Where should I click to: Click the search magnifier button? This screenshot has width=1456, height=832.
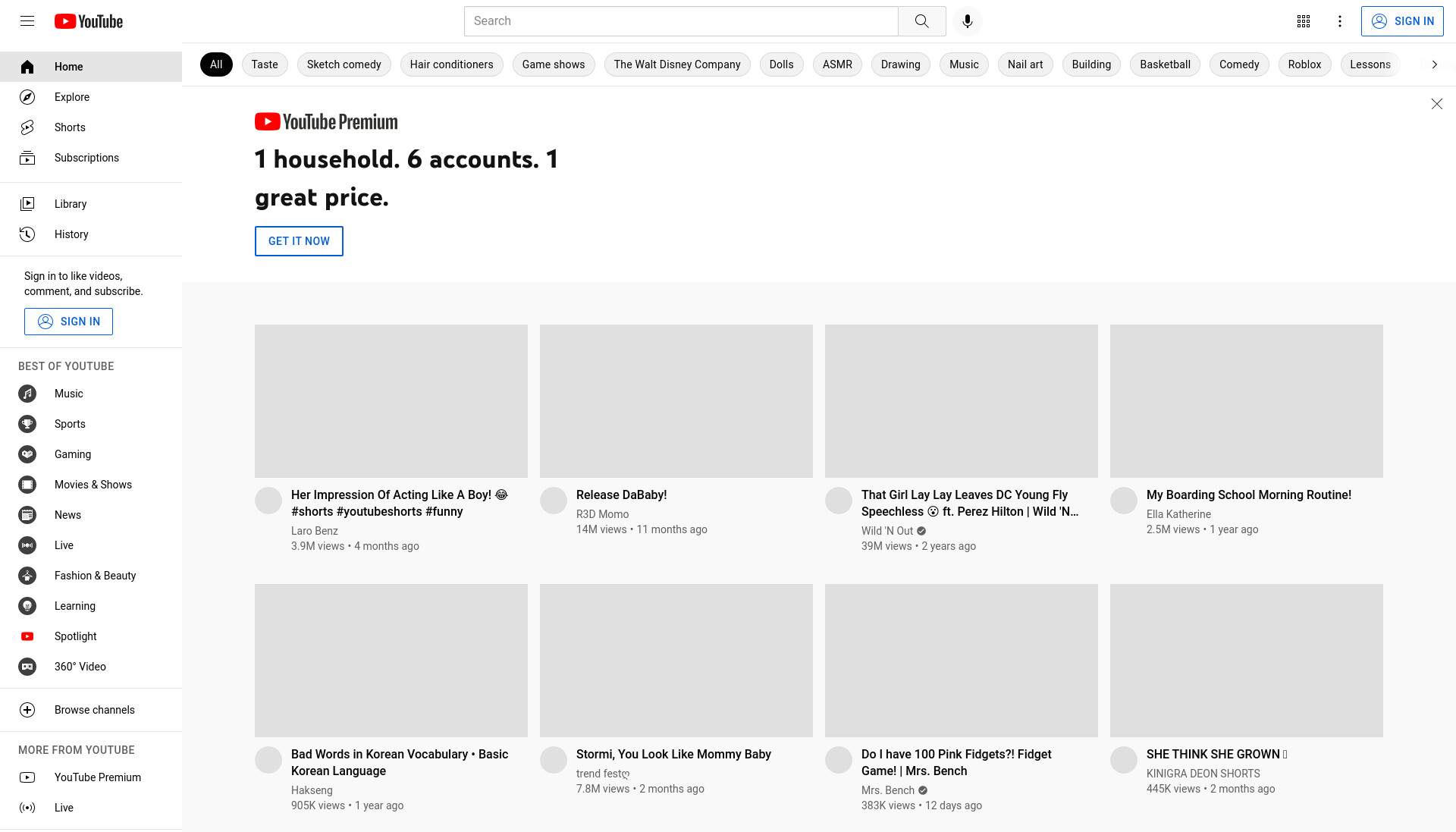point(921,21)
